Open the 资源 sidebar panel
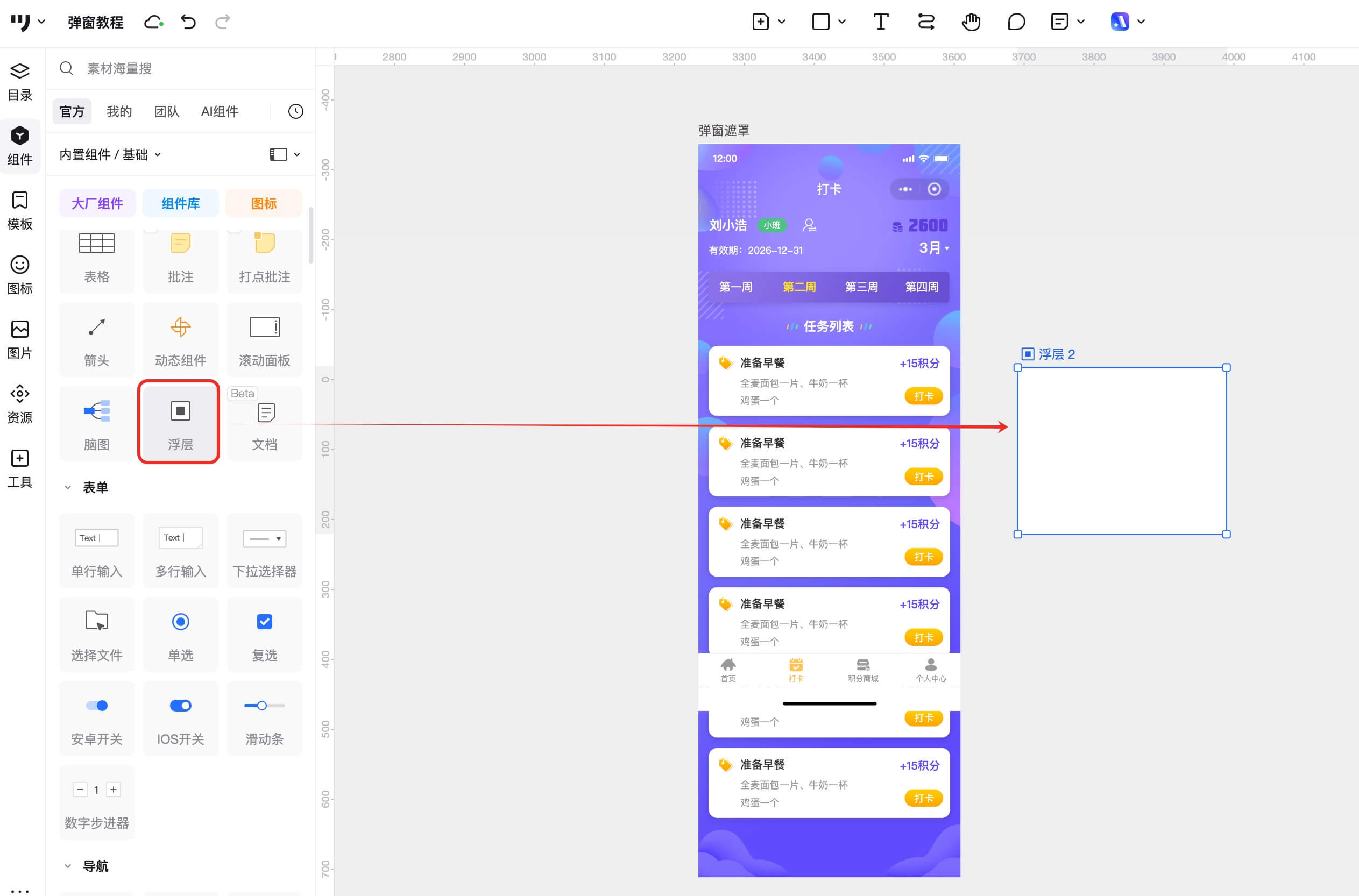 pos(20,403)
